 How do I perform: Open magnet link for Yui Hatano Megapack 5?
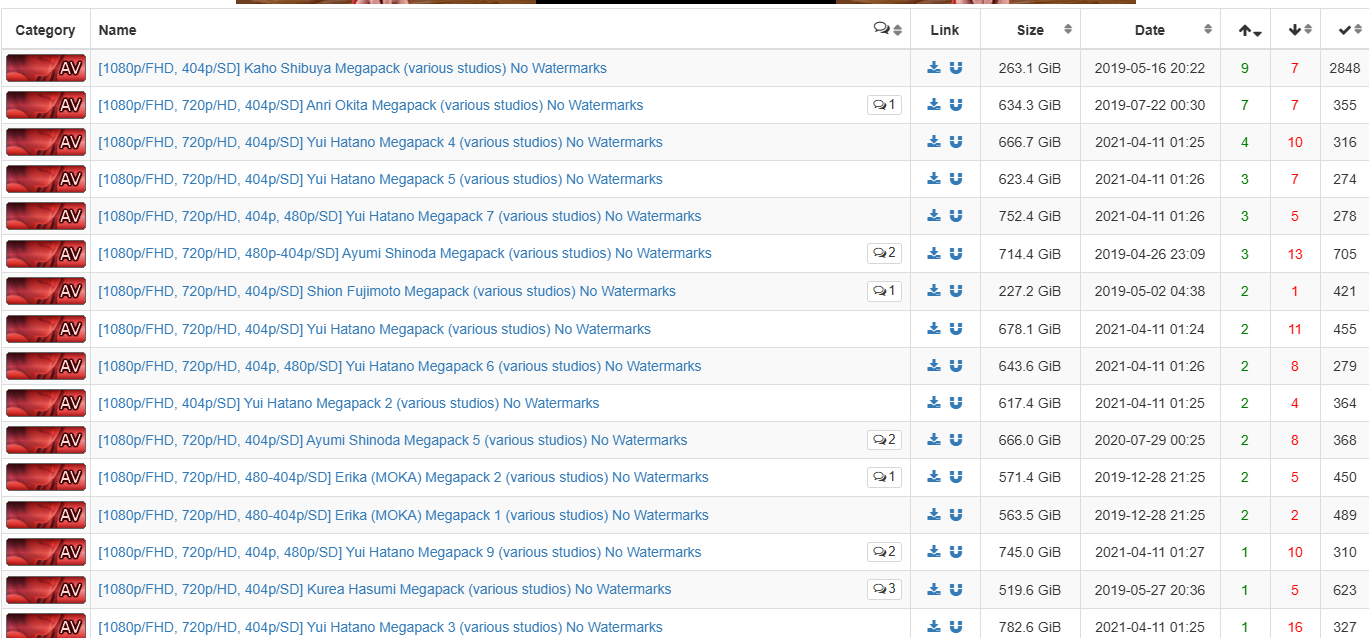pos(956,179)
